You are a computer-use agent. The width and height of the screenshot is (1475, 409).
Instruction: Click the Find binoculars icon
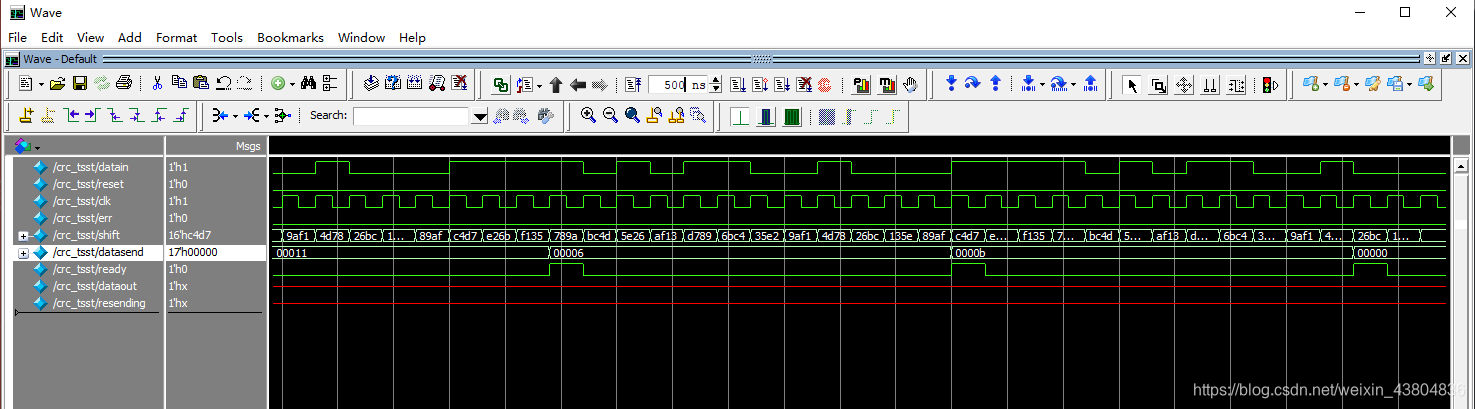[x=308, y=84]
